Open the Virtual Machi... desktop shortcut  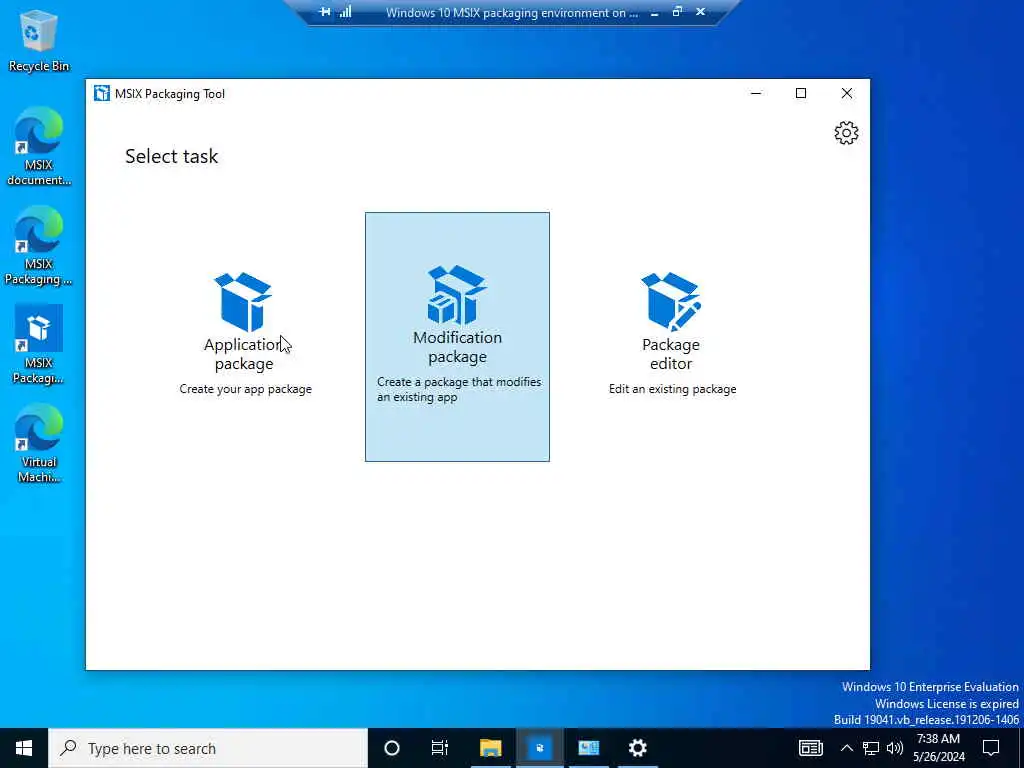click(x=39, y=444)
